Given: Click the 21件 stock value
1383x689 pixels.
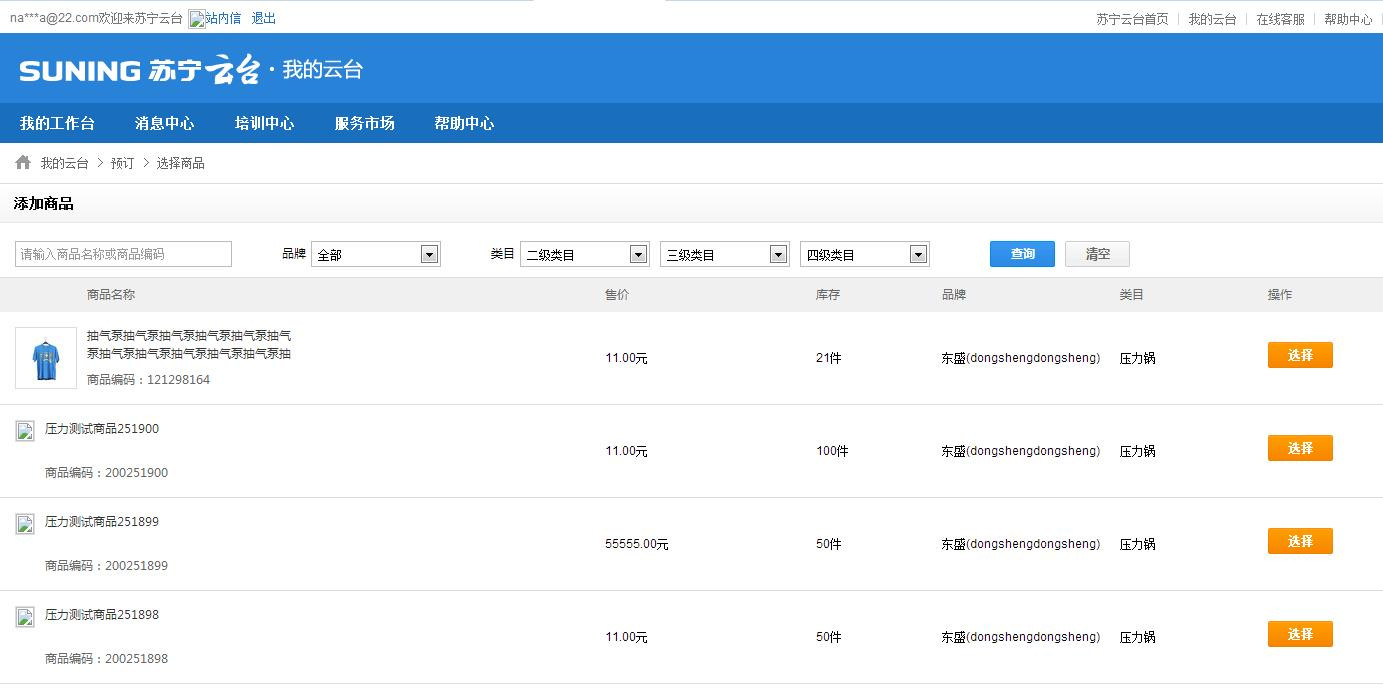Looking at the screenshot, I should tap(828, 358).
